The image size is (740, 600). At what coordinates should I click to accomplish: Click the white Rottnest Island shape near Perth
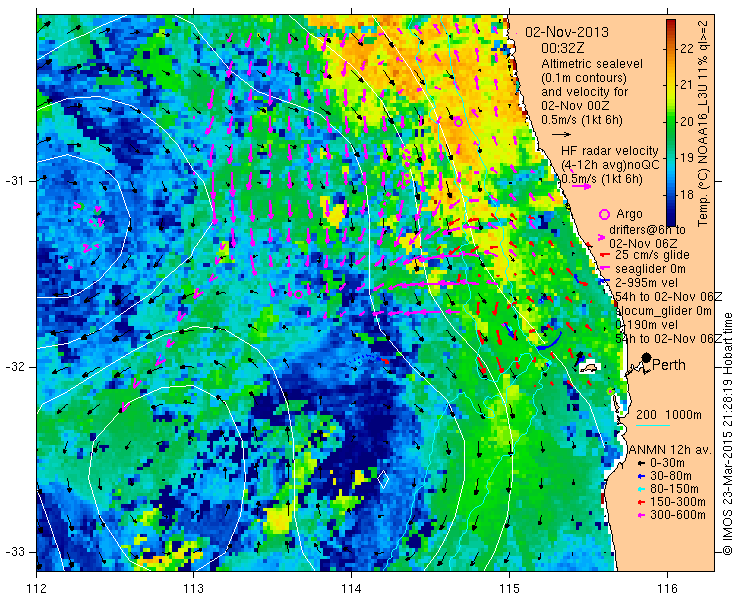pyautogui.click(x=588, y=368)
